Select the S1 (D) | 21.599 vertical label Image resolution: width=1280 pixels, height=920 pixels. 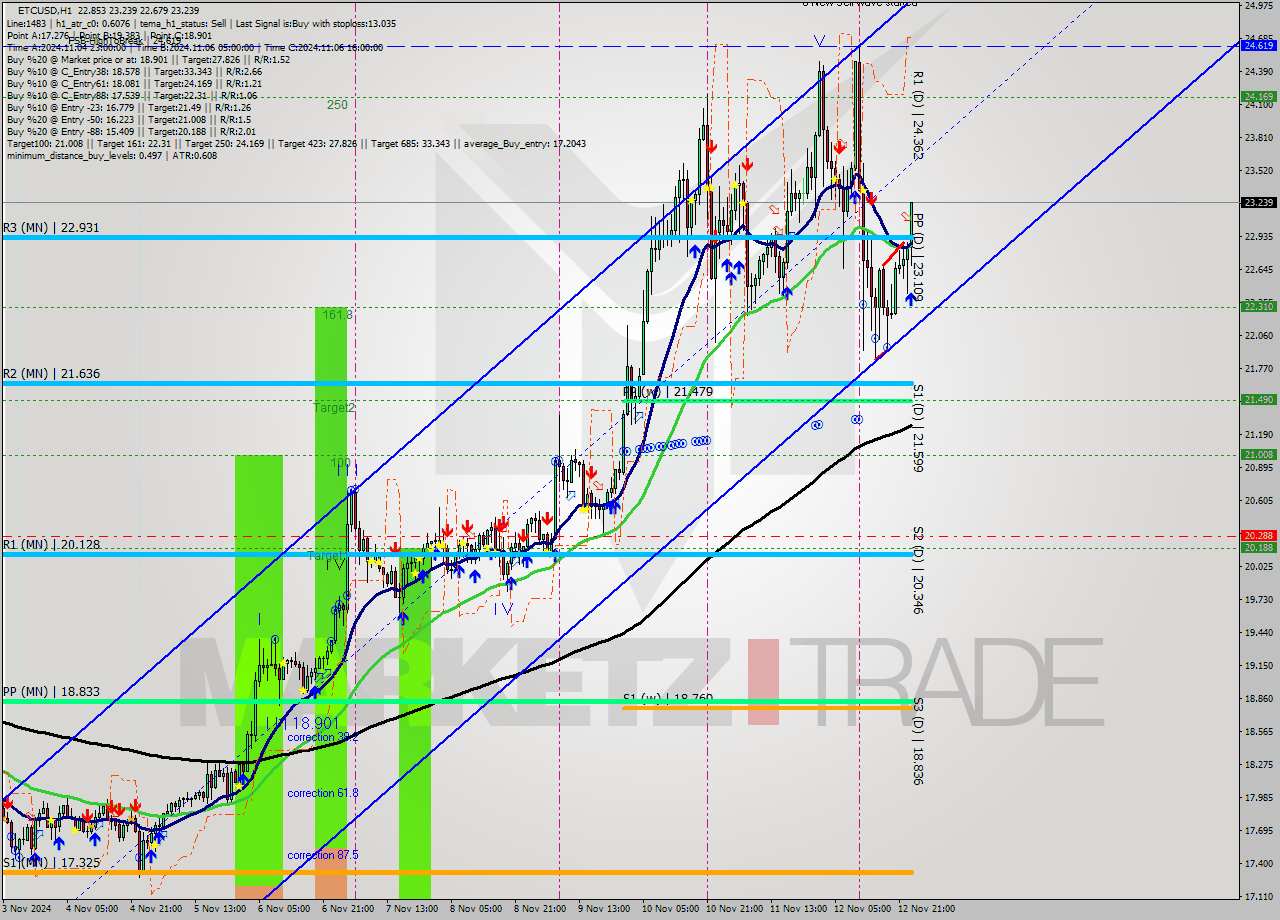[917, 428]
